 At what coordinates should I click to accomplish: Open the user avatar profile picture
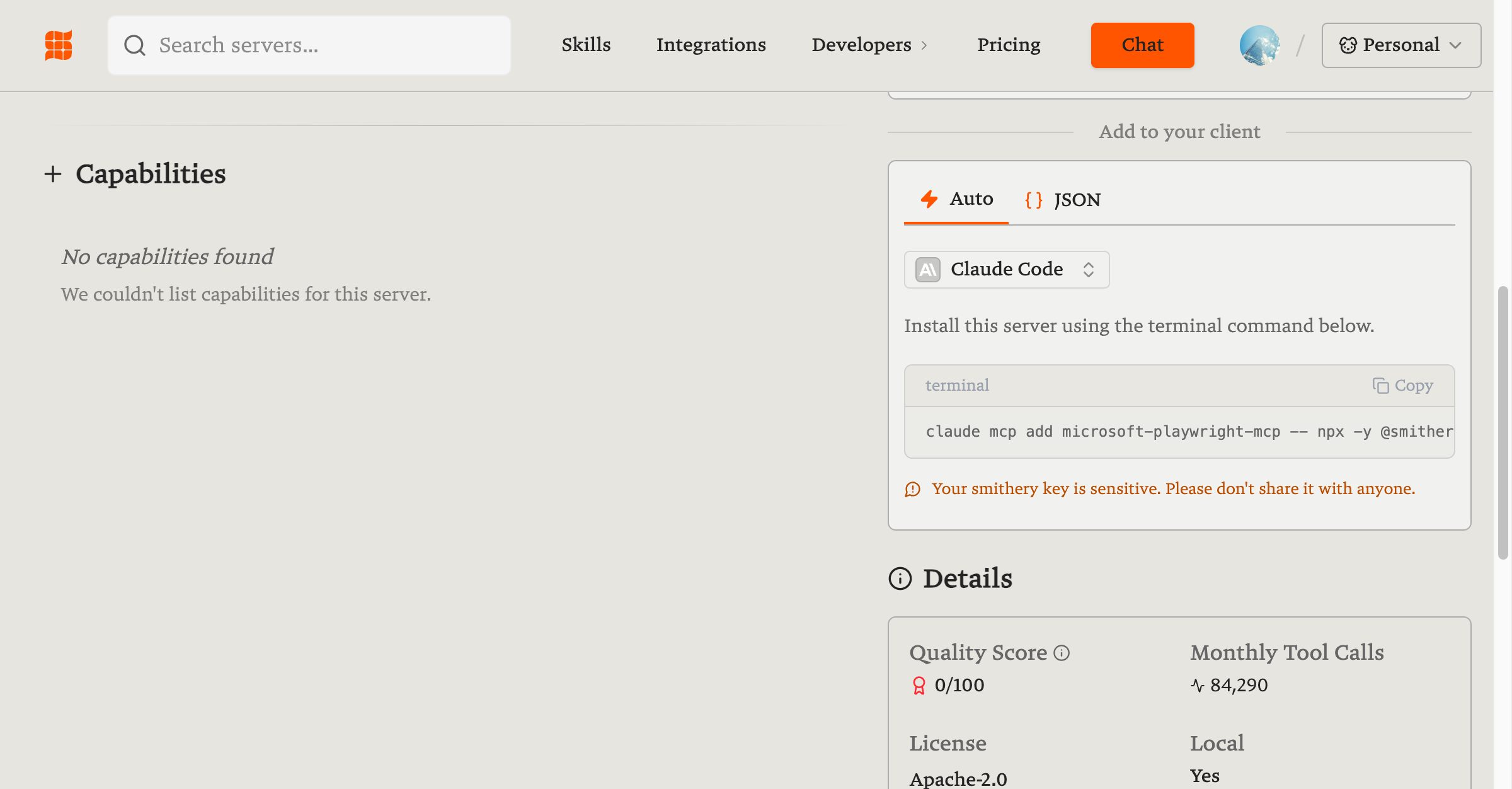(1259, 45)
